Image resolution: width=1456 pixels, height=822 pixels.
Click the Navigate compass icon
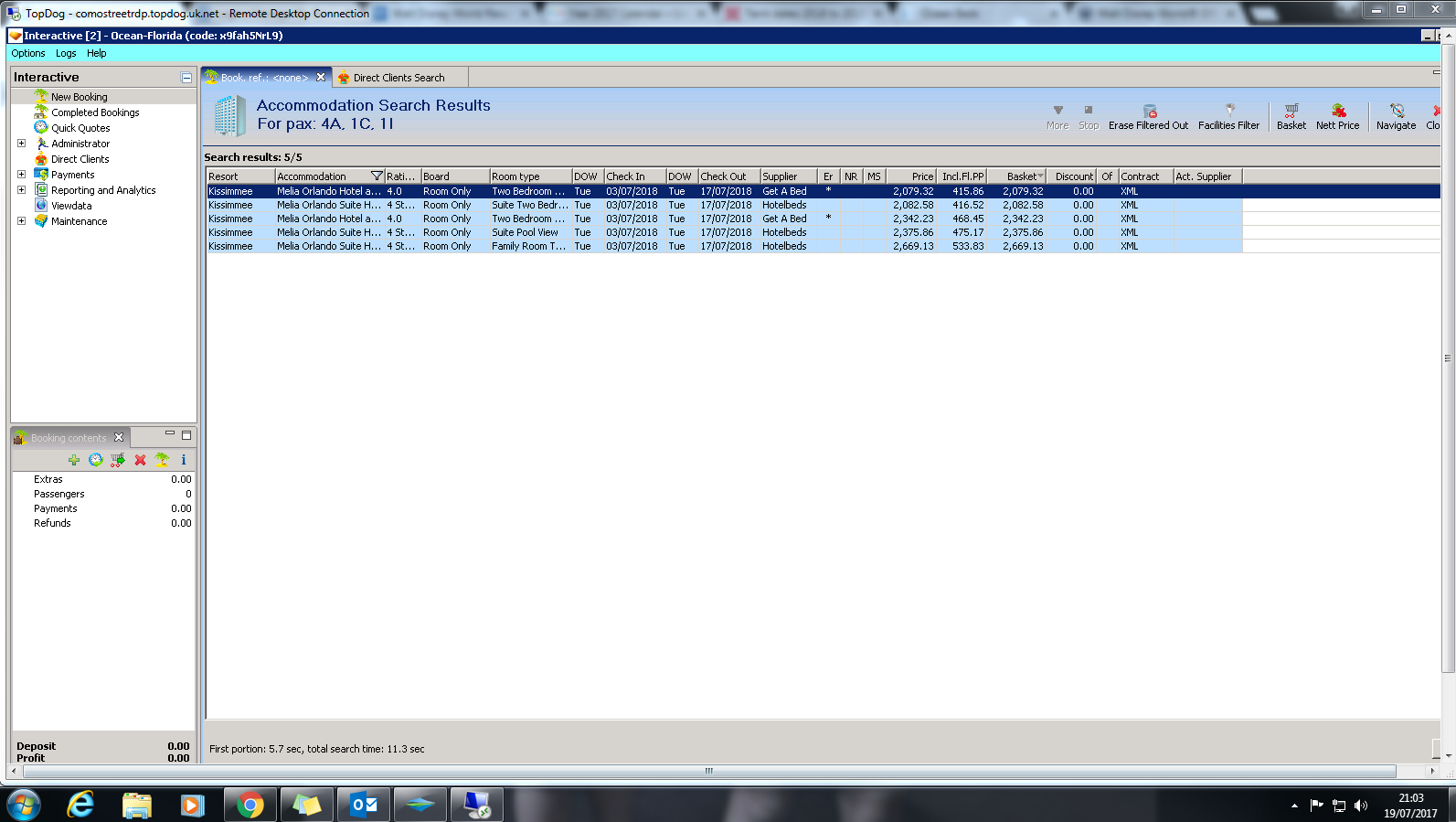point(1397,111)
